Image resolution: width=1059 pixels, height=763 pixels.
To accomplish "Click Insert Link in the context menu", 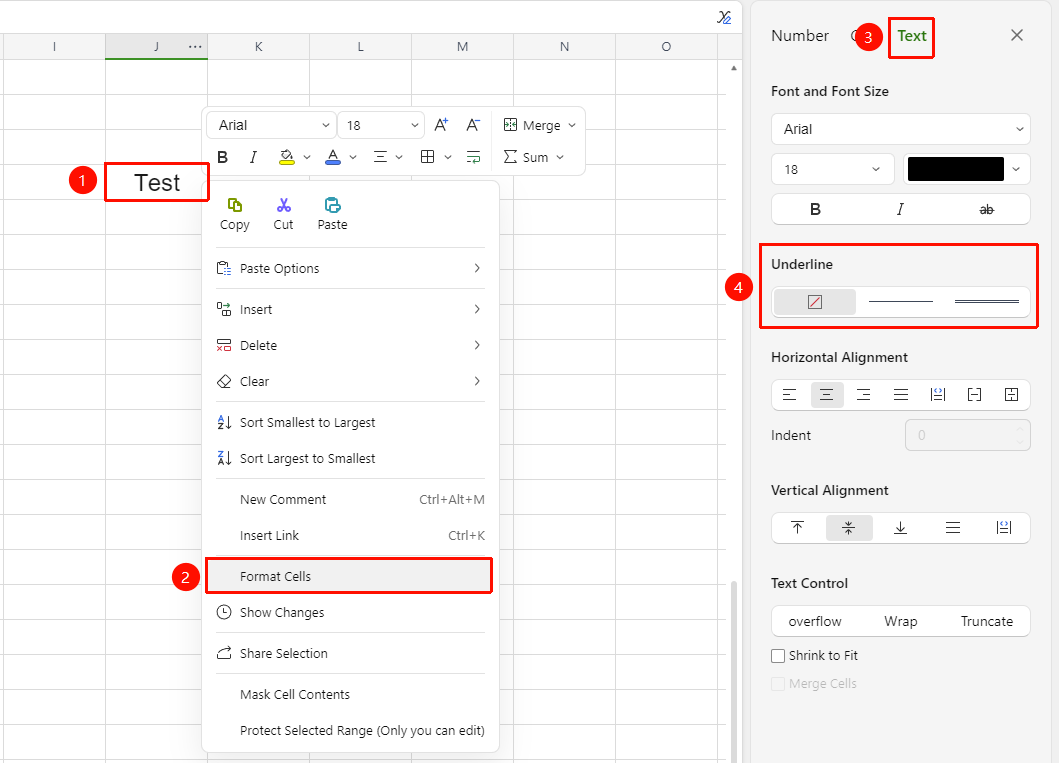I will pos(350,535).
